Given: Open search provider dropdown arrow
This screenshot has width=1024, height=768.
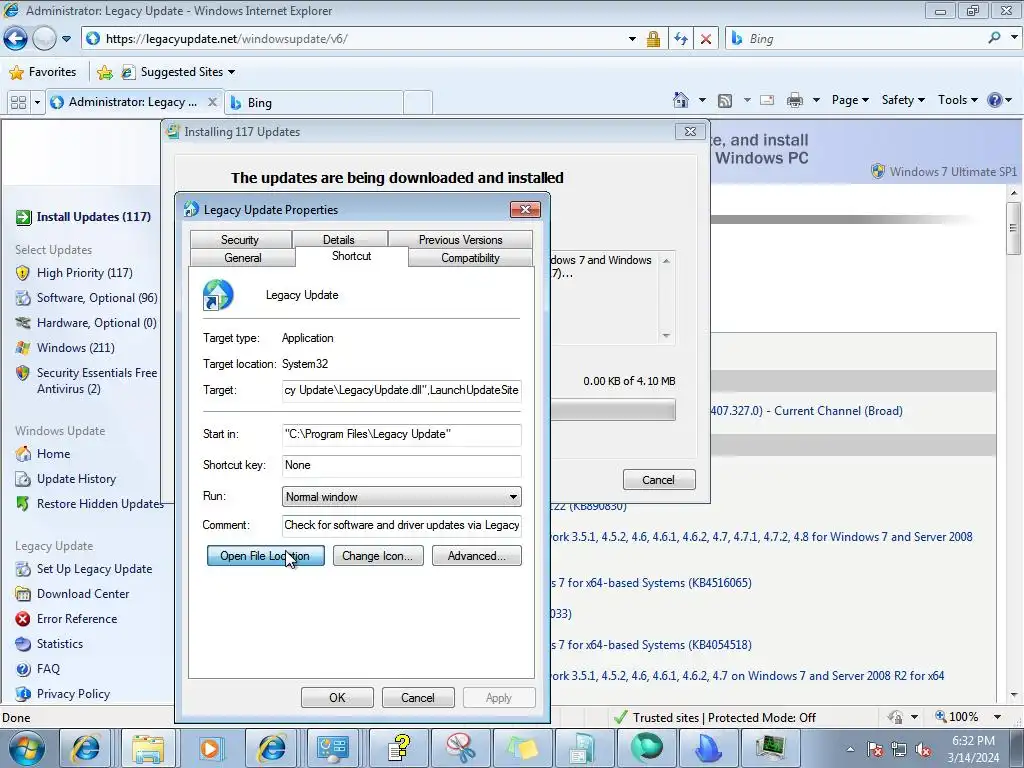Looking at the screenshot, I should click(x=1014, y=39).
